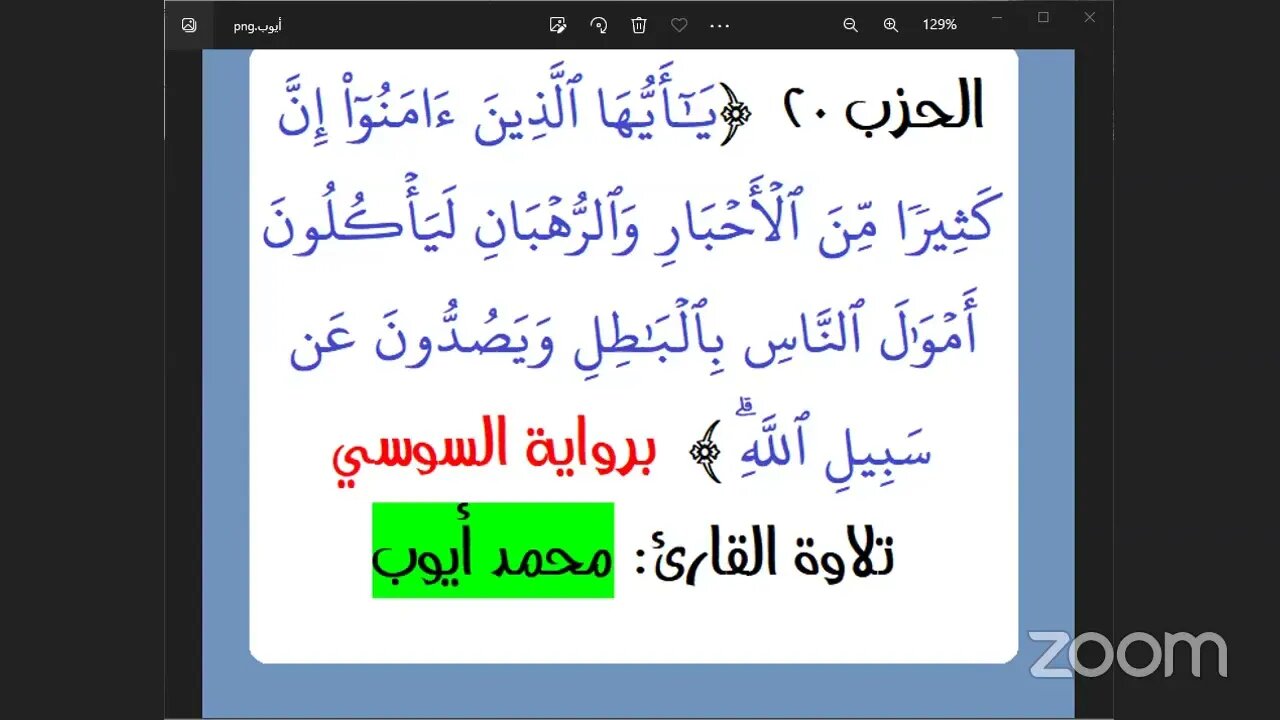
Task: Click the displayed Quran verse image
Action: tap(638, 383)
